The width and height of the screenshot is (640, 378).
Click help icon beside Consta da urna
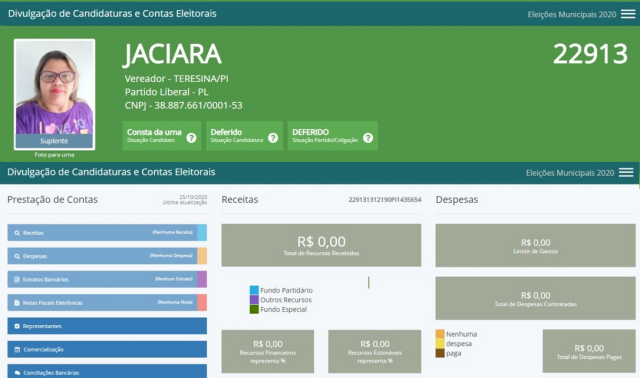(191, 138)
